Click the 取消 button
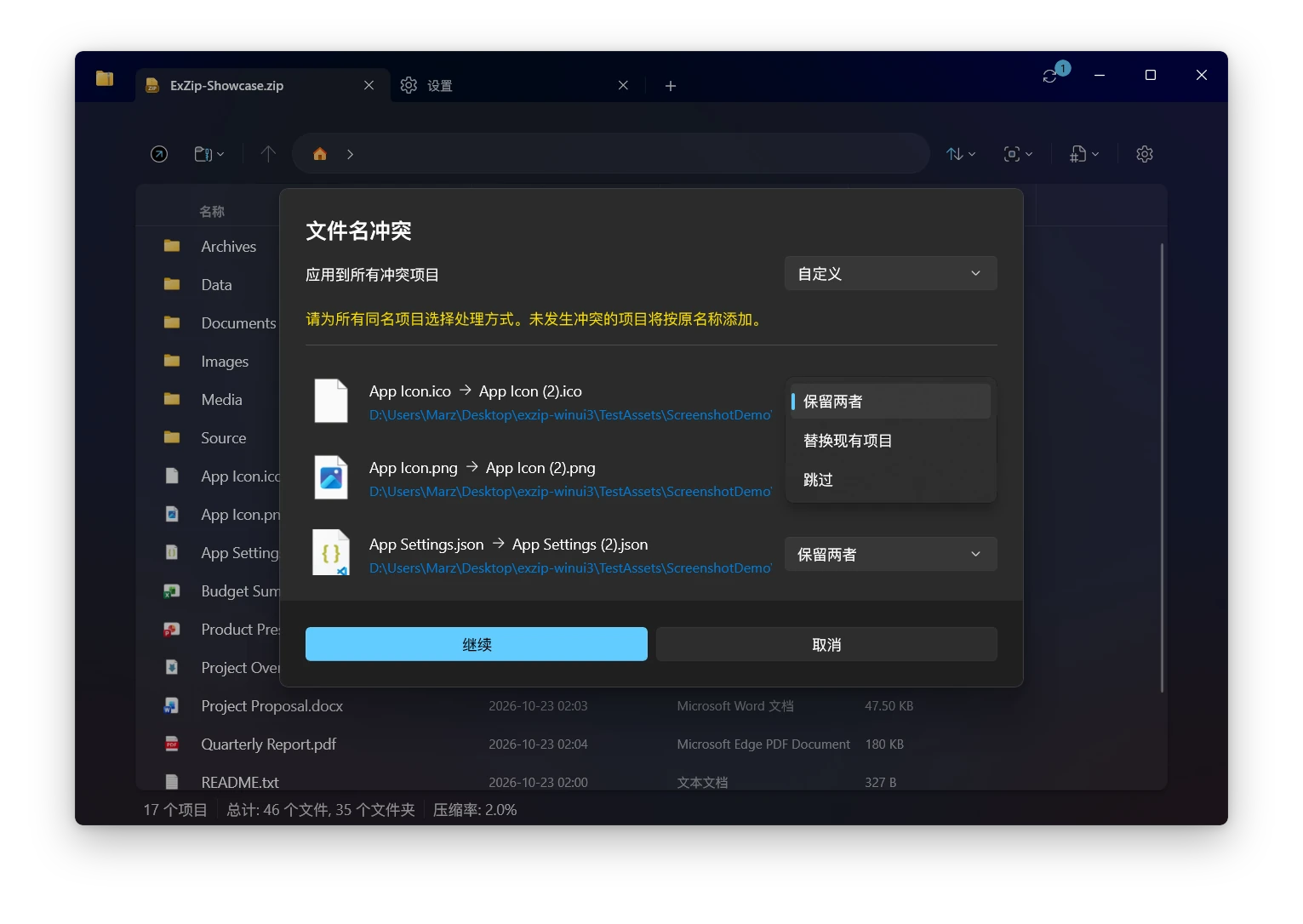Screen dimensions: 1303x924 point(826,644)
